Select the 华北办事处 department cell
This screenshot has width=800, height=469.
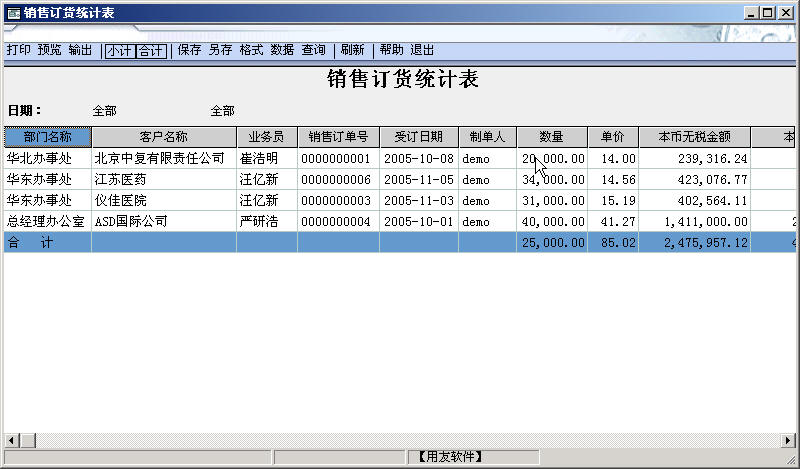click(x=47, y=159)
